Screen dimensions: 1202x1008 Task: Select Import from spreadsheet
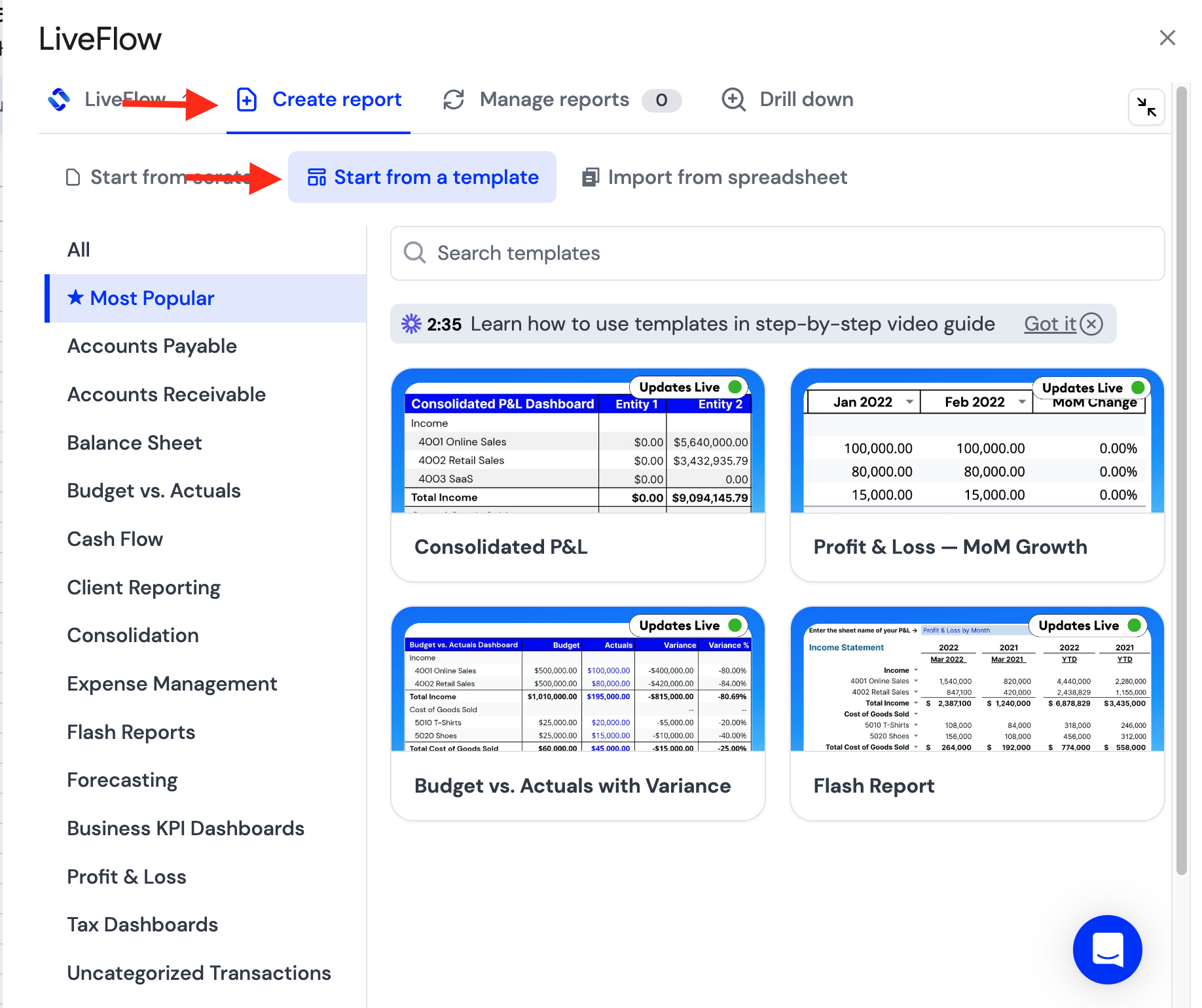(714, 177)
